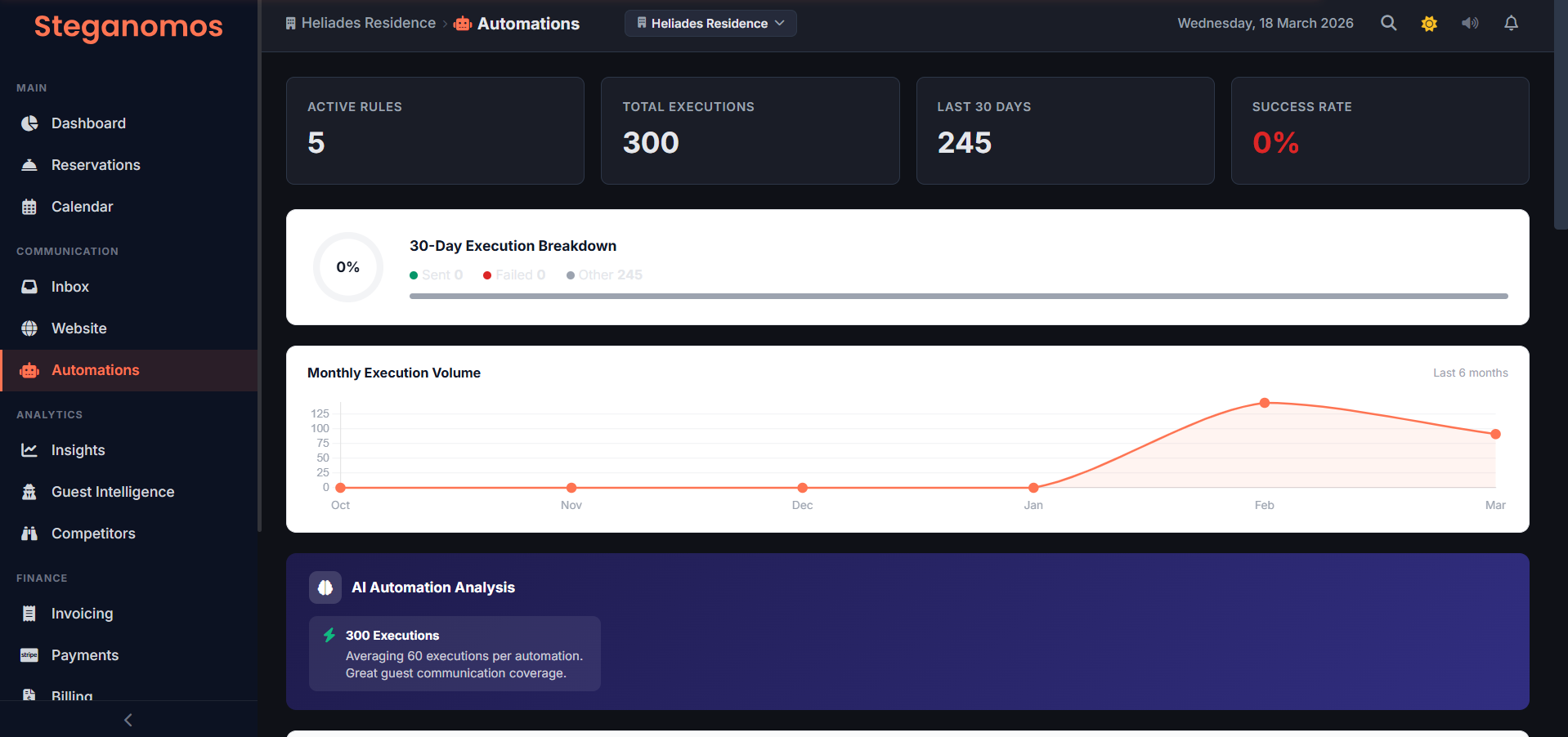Collapse the sidebar using the chevron
The height and width of the screenshot is (737, 1568).
(x=128, y=720)
